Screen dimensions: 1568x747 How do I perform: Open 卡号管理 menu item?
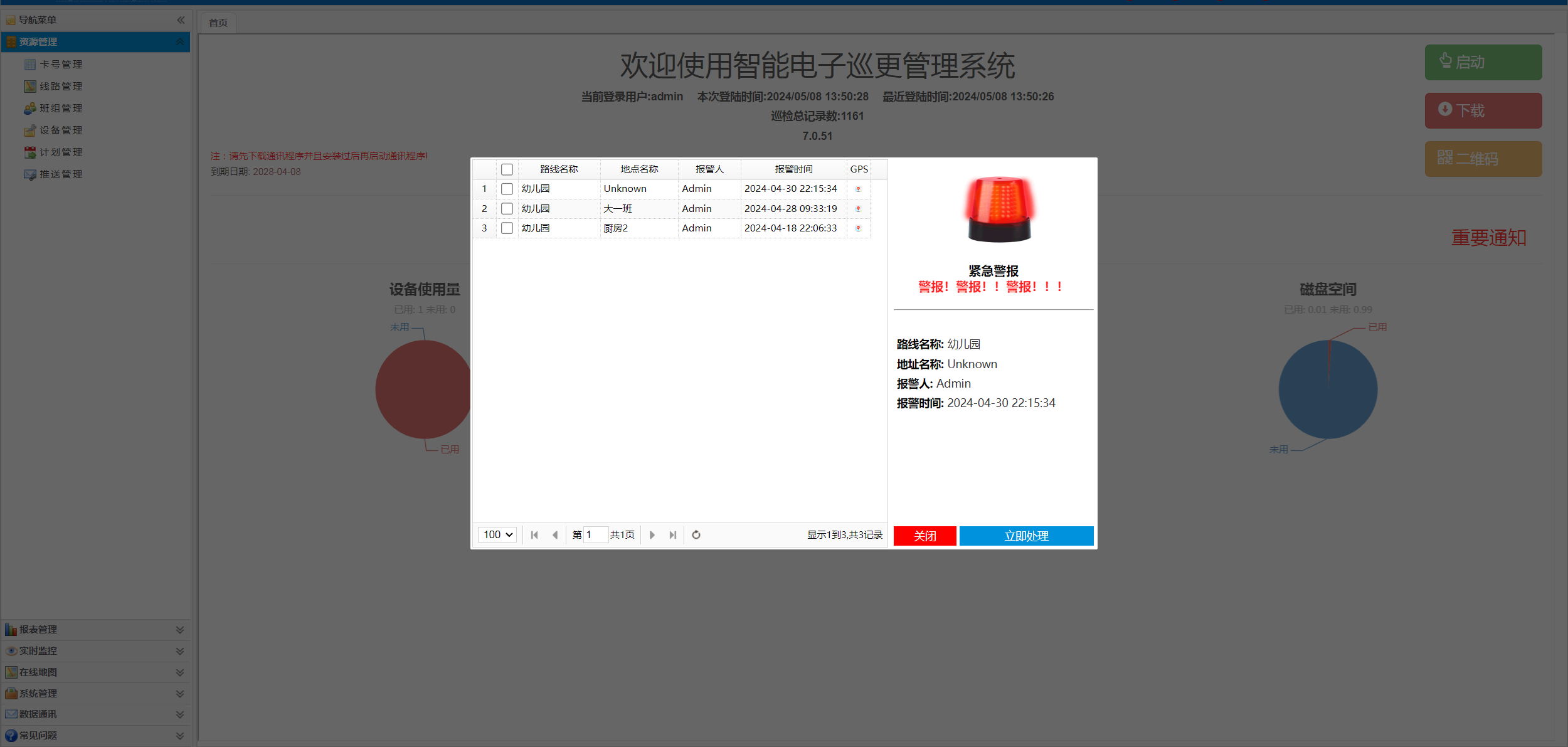(x=61, y=65)
